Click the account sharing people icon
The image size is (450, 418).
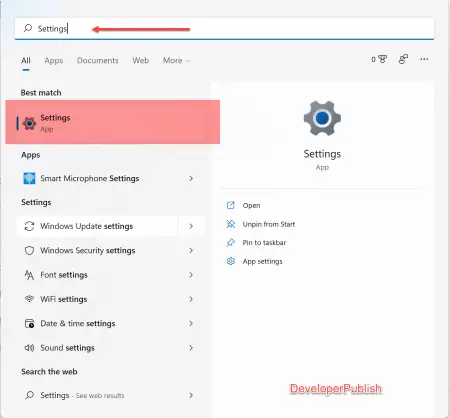[403, 59]
